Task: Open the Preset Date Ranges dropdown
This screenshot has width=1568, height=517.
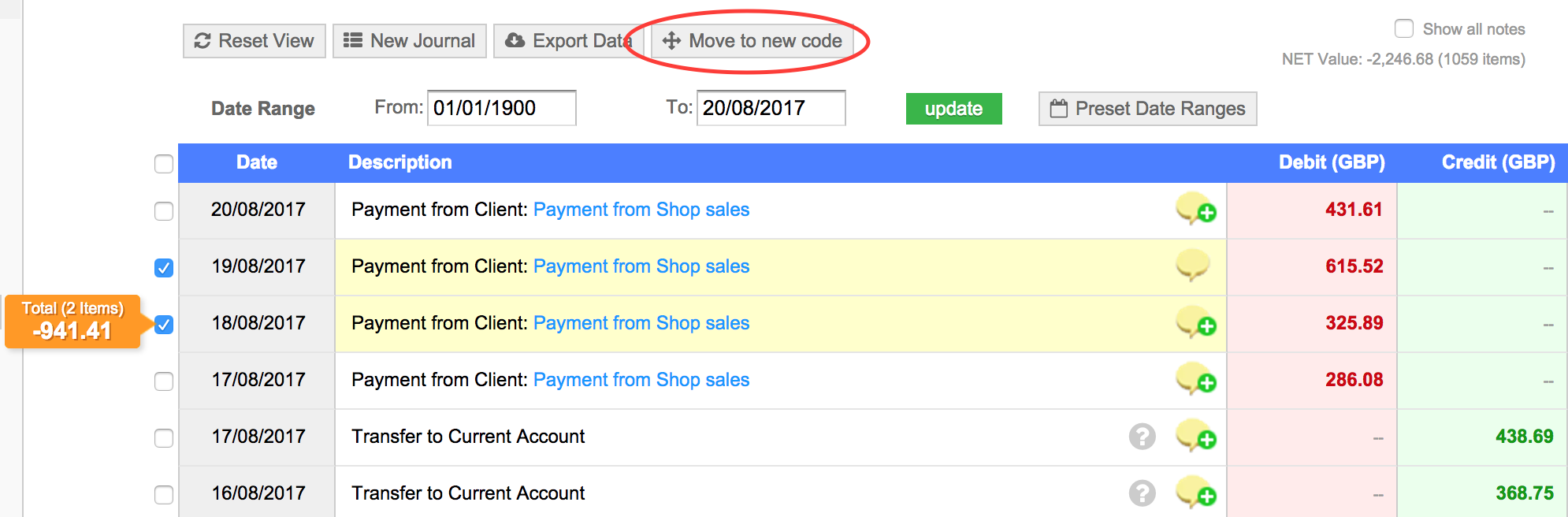Action: click(x=1147, y=109)
